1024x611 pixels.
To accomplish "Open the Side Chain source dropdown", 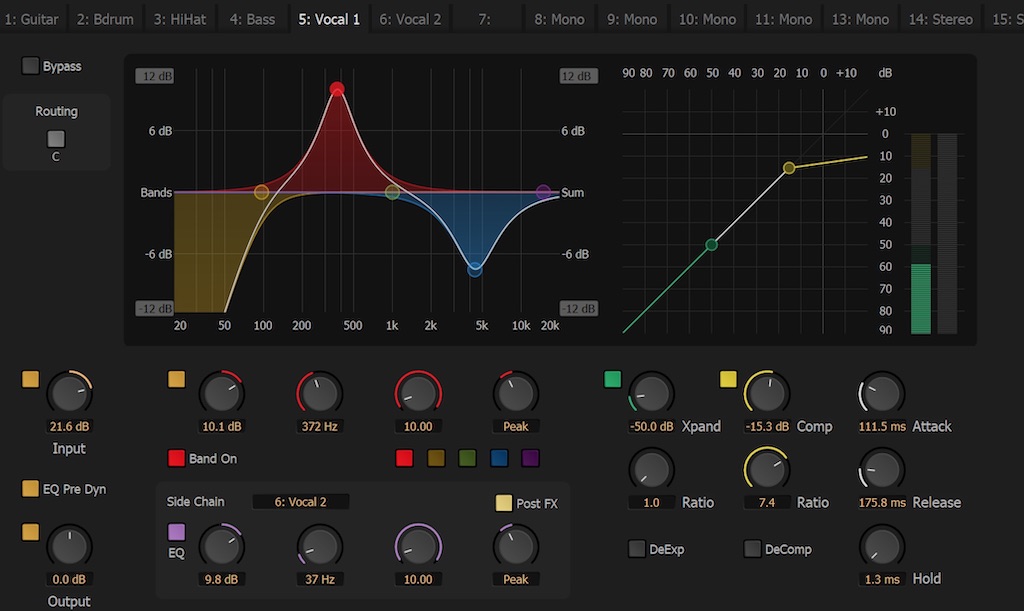I will [x=301, y=502].
